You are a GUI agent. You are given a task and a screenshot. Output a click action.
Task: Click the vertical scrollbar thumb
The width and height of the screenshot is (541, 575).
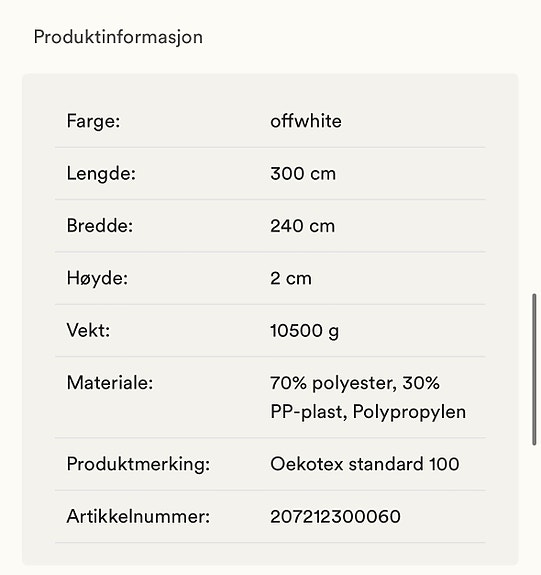(x=534, y=369)
